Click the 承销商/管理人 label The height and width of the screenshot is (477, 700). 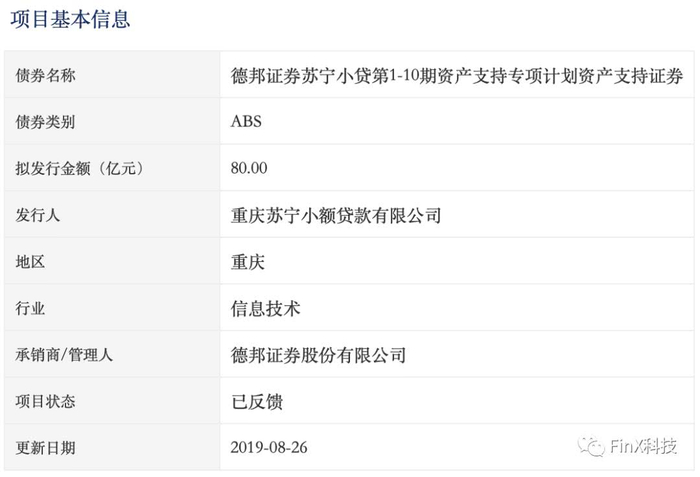point(64,355)
